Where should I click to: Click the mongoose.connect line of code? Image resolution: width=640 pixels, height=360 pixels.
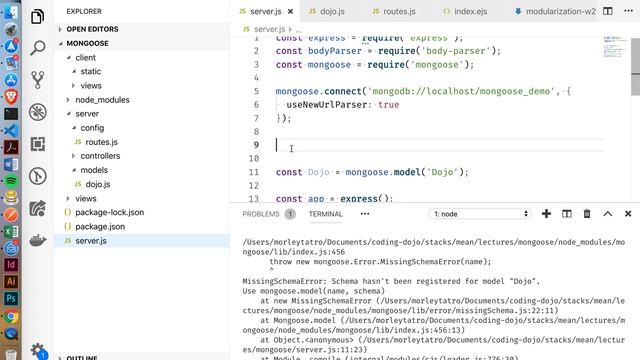tap(423, 91)
